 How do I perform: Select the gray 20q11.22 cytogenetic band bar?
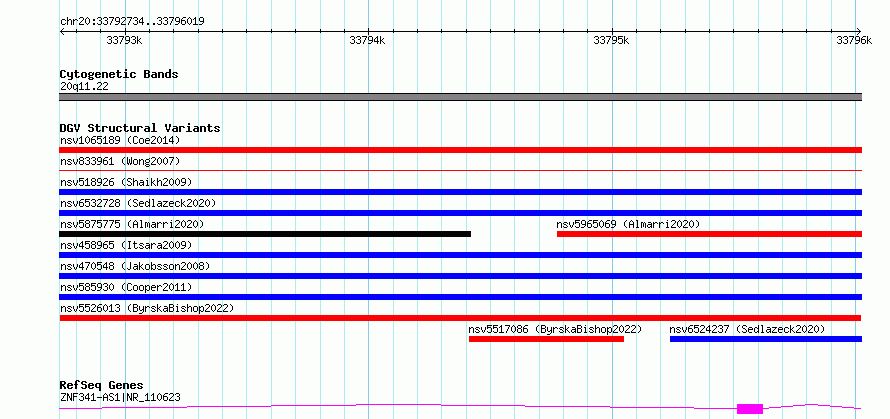click(460, 97)
